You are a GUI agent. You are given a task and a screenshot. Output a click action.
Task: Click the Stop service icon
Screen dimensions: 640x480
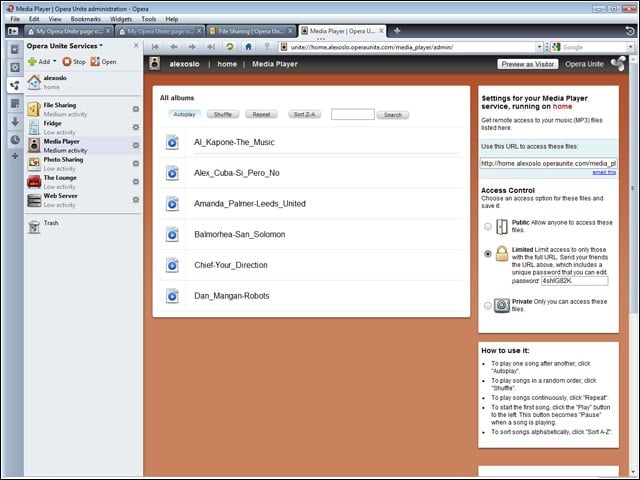pos(67,62)
